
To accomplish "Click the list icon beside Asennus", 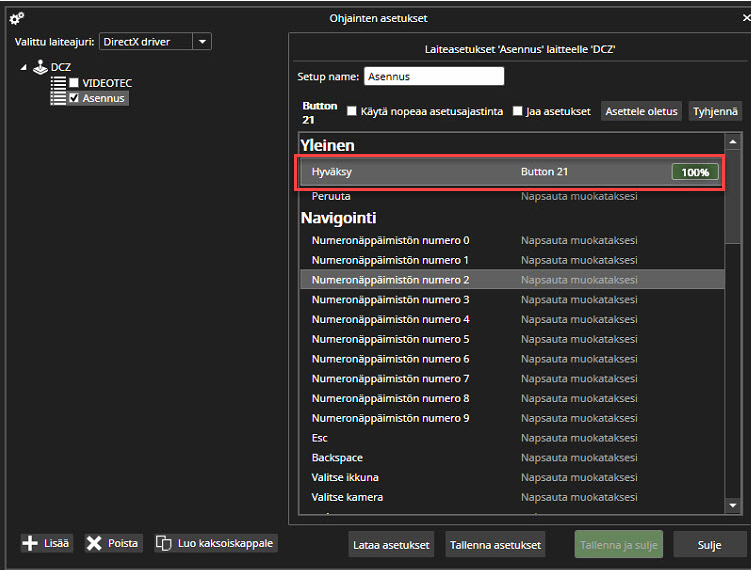I will point(58,98).
